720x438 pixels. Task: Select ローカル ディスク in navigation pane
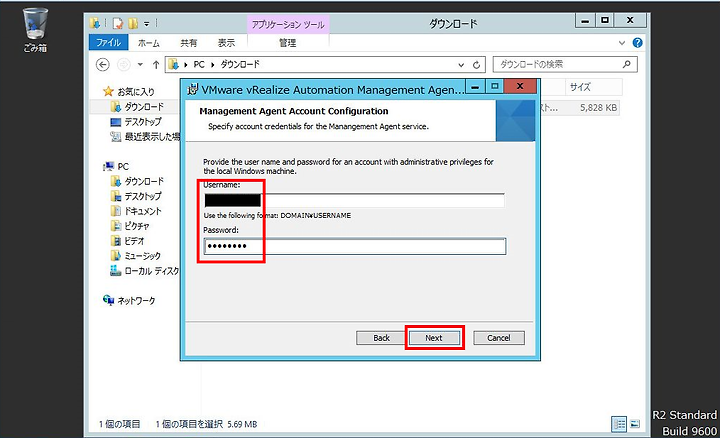tap(152, 271)
